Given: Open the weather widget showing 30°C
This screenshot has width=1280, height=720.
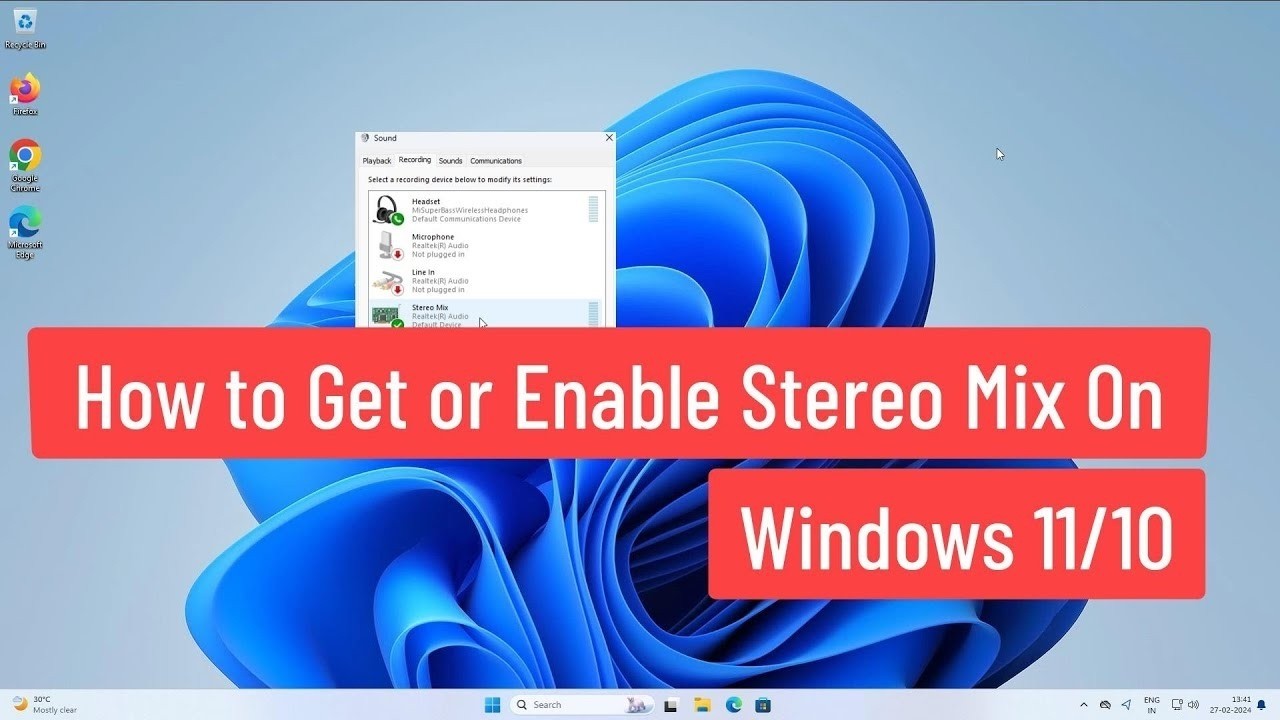Looking at the screenshot, I should tap(44, 705).
